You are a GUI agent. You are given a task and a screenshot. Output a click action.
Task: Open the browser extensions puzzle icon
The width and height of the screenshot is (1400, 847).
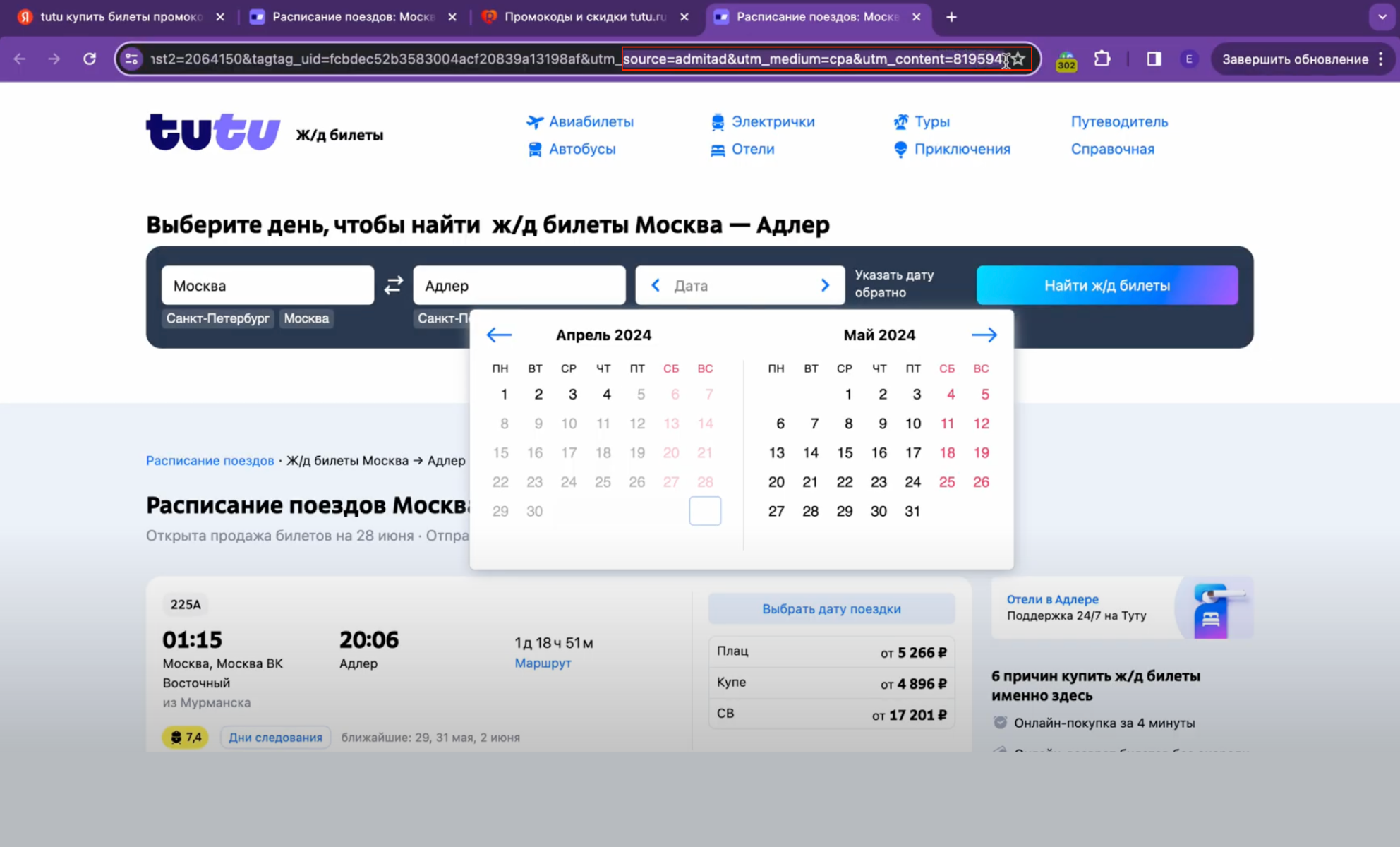point(1102,59)
